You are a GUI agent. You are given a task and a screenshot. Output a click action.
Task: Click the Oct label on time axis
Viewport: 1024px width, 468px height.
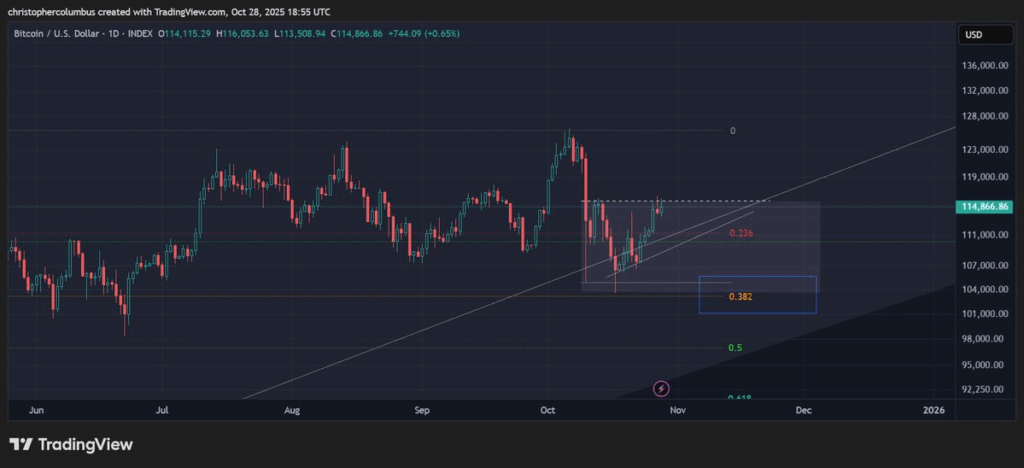(547, 410)
